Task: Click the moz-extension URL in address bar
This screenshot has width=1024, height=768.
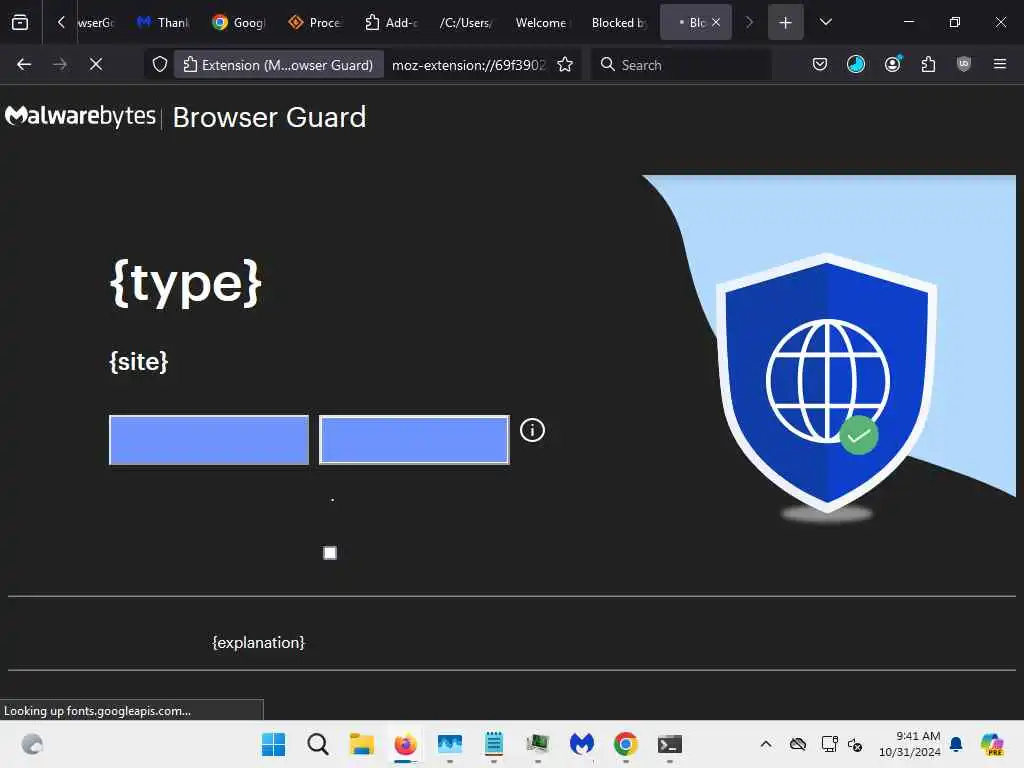Action: tap(468, 65)
